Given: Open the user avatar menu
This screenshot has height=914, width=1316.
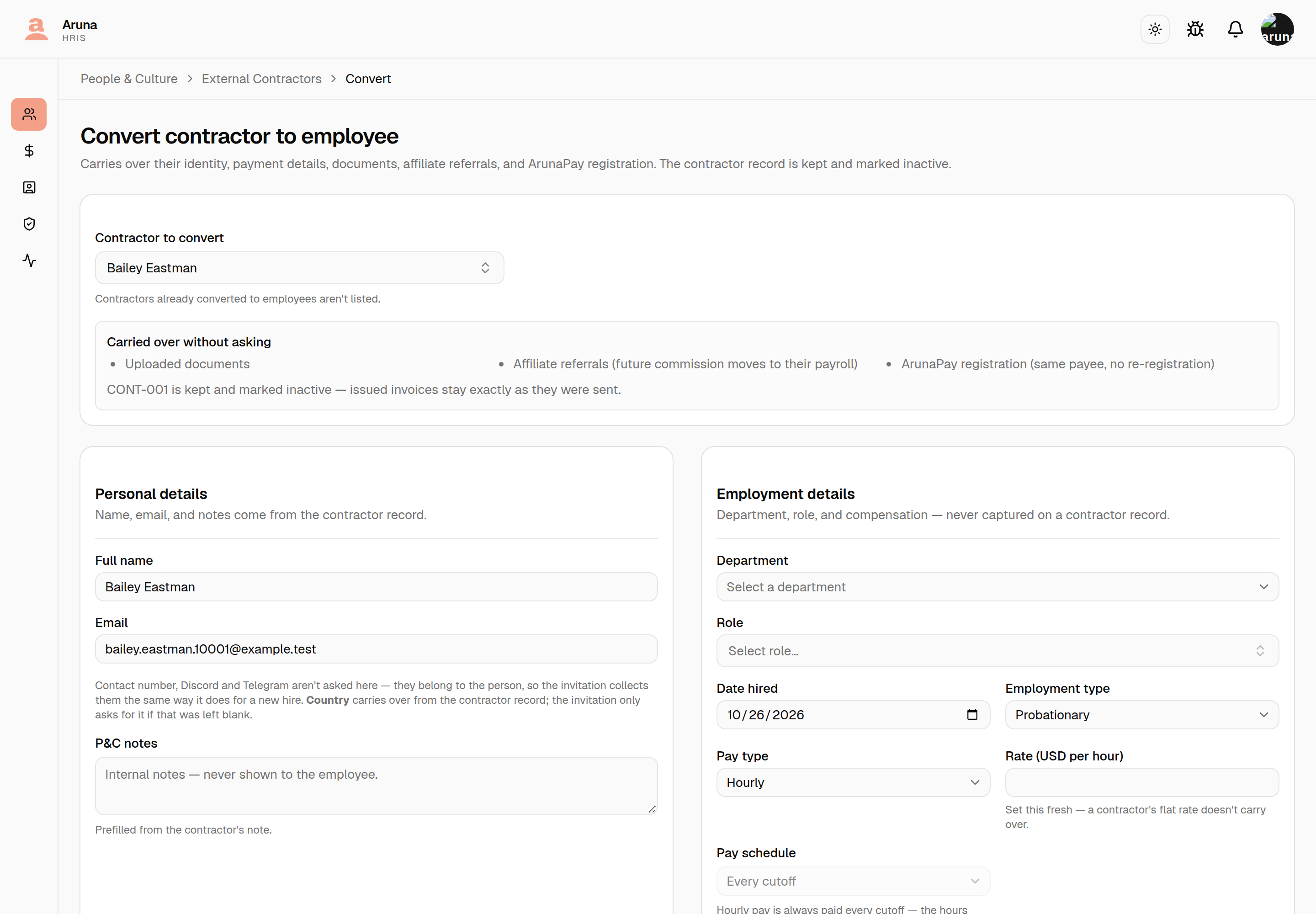Looking at the screenshot, I should coord(1277,29).
